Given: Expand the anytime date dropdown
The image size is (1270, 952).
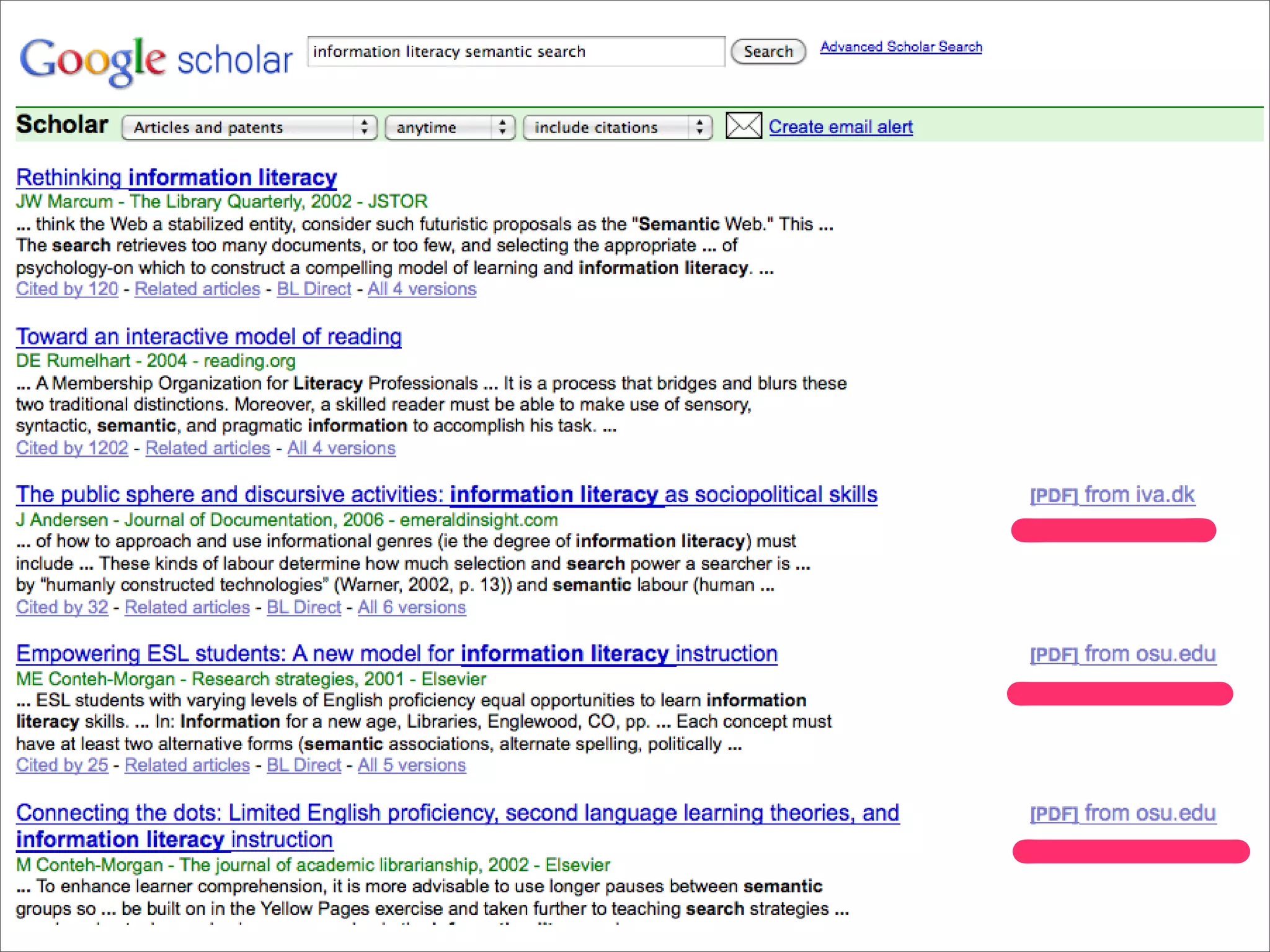Looking at the screenshot, I should (450, 128).
